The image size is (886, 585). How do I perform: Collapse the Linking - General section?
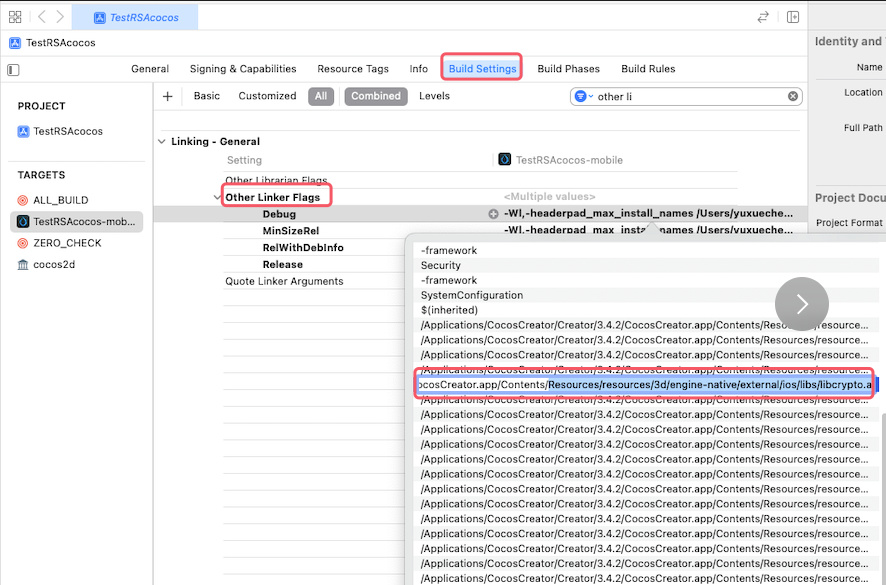point(162,141)
